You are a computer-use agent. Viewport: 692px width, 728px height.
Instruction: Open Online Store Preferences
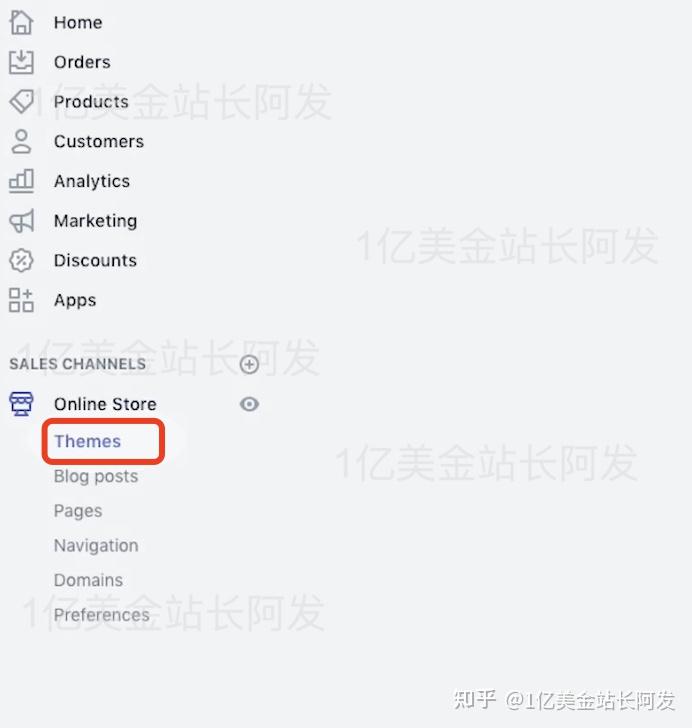click(102, 615)
